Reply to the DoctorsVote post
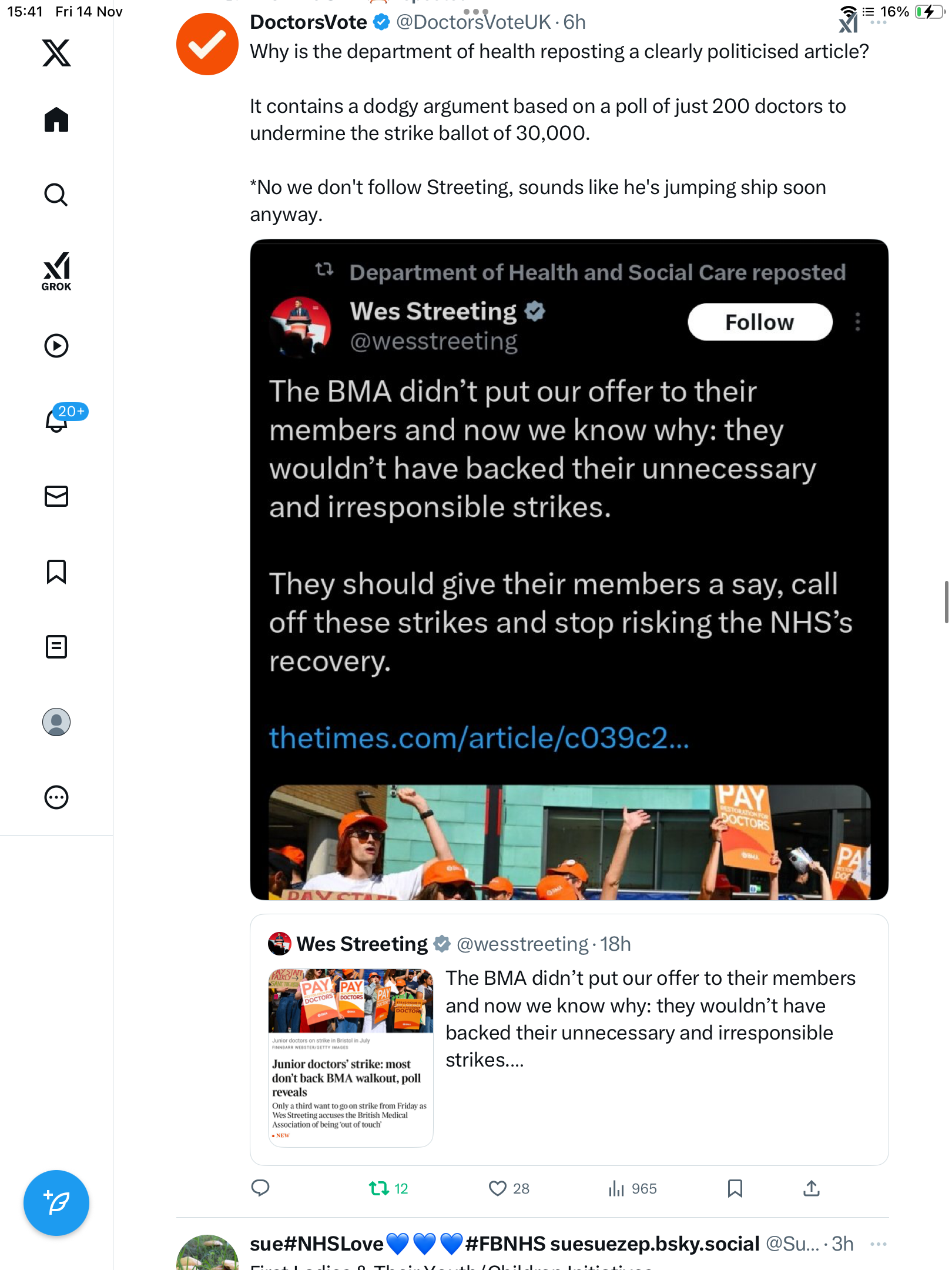This screenshot has width=952, height=1270. (x=260, y=1188)
